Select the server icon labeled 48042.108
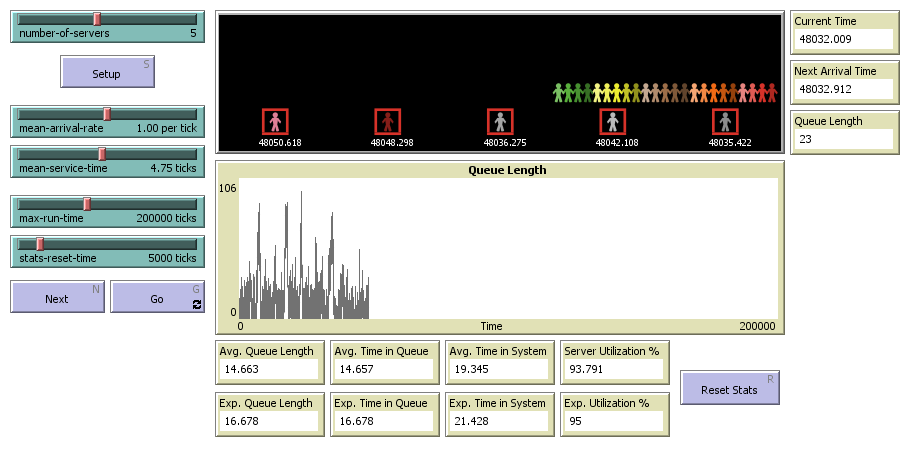Viewport: 917px width, 454px height. pos(612,121)
